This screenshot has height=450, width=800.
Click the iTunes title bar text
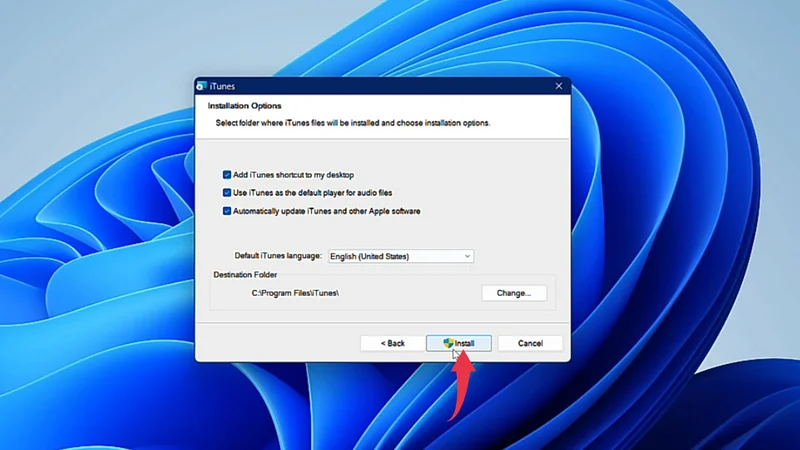click(222, 87)
